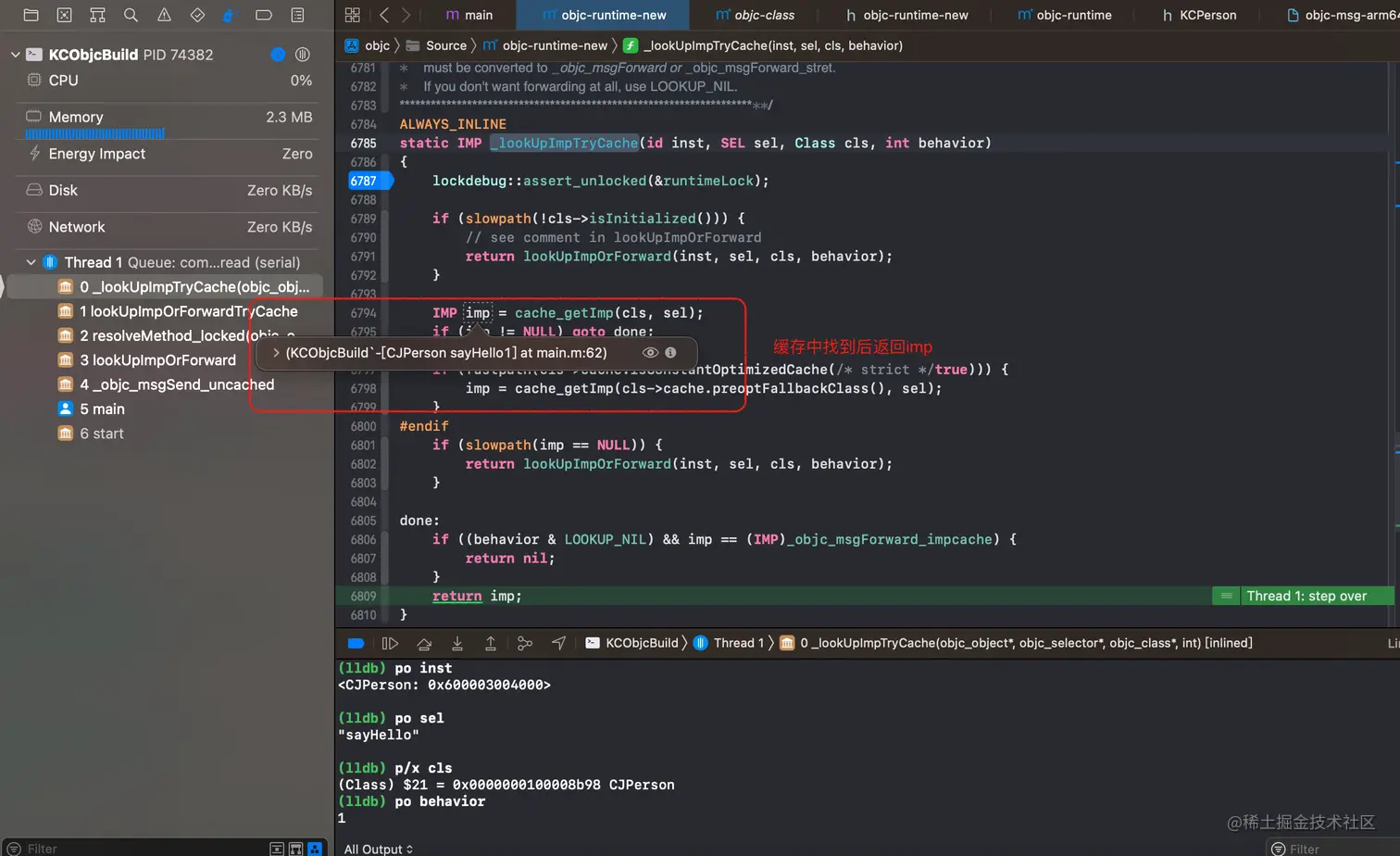Switch to the KCPerson tab
Image resolution: width=1400 pixels, height=856 pixels.
coord(1199,15)
